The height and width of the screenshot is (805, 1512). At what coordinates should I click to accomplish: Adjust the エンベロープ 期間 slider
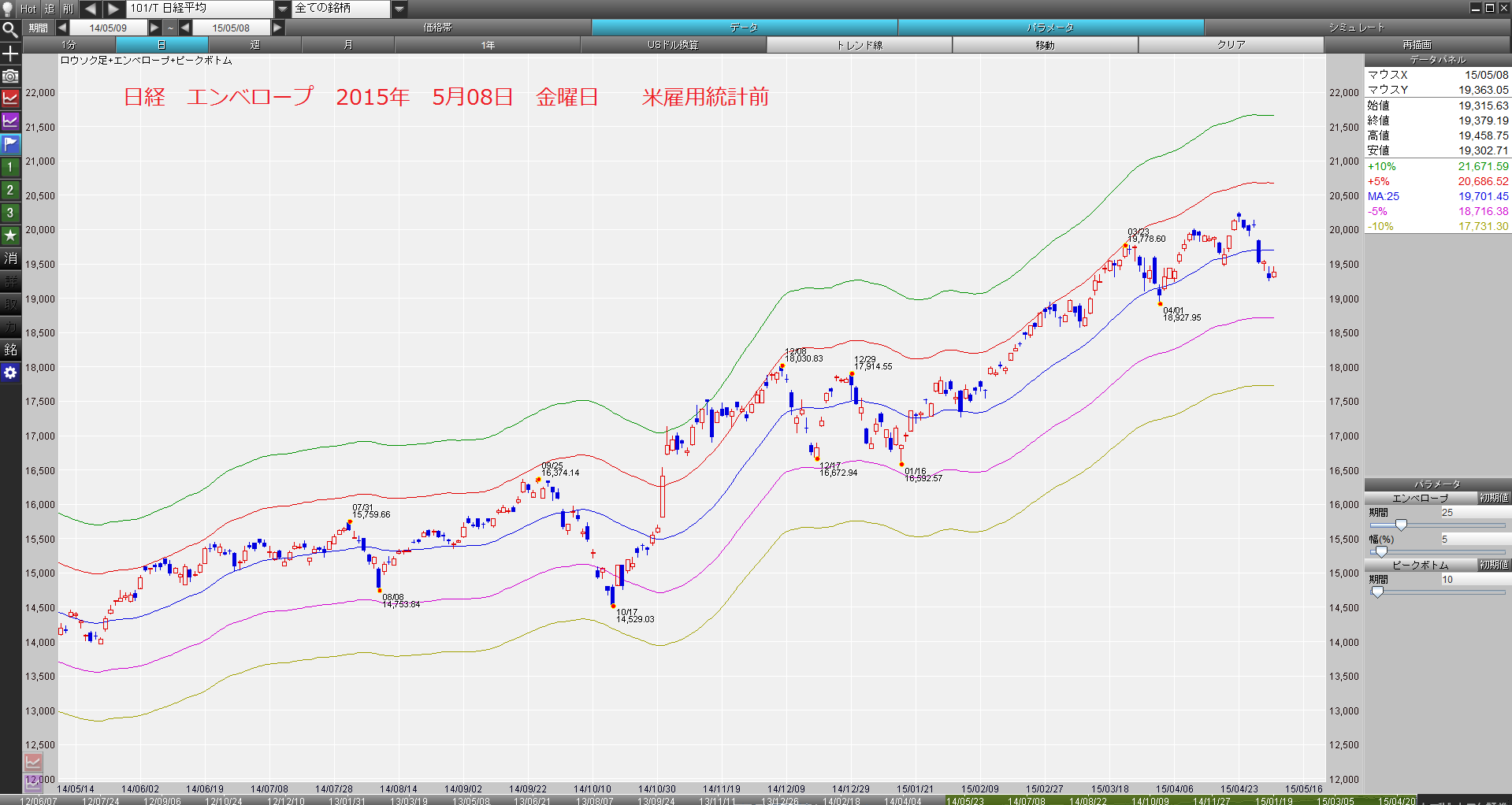click(x=1401, y=525)
